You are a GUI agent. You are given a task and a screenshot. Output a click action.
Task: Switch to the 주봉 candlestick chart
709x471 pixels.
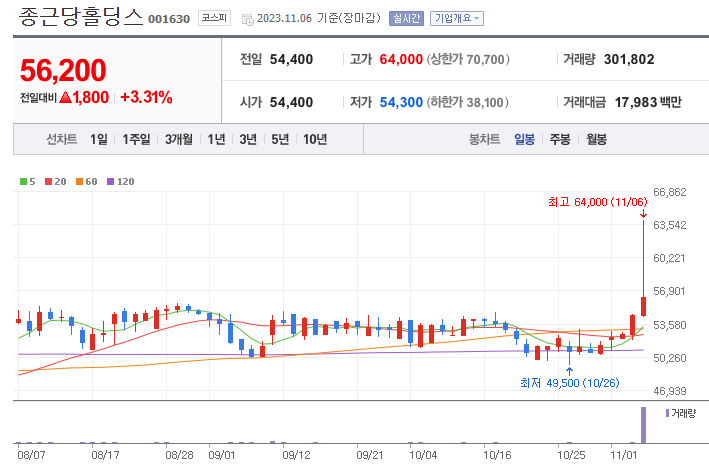click(560, 139)
